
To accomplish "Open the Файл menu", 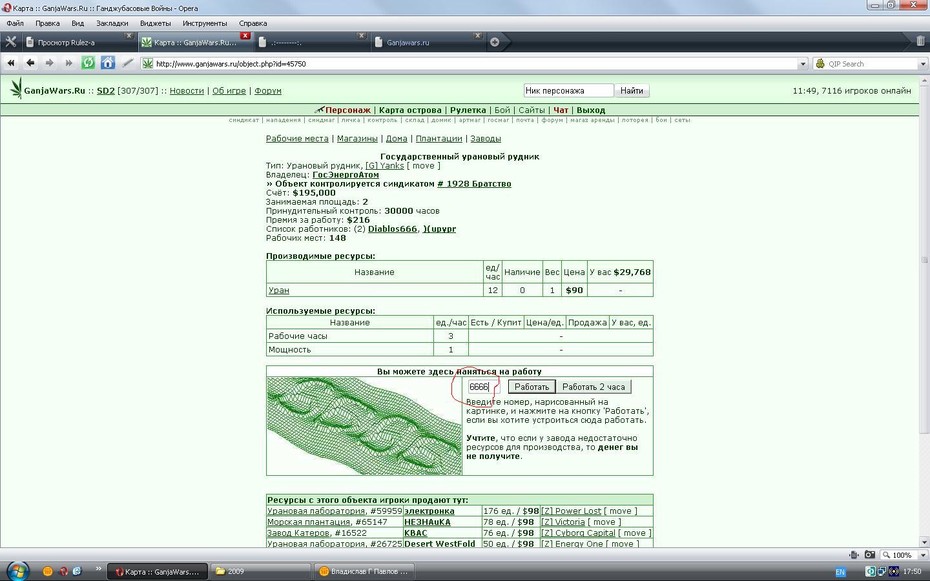I will pos(15,23).
